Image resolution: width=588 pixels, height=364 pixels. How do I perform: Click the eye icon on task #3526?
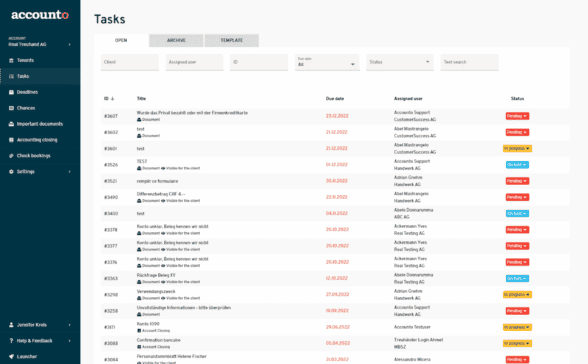pos(163,168)
